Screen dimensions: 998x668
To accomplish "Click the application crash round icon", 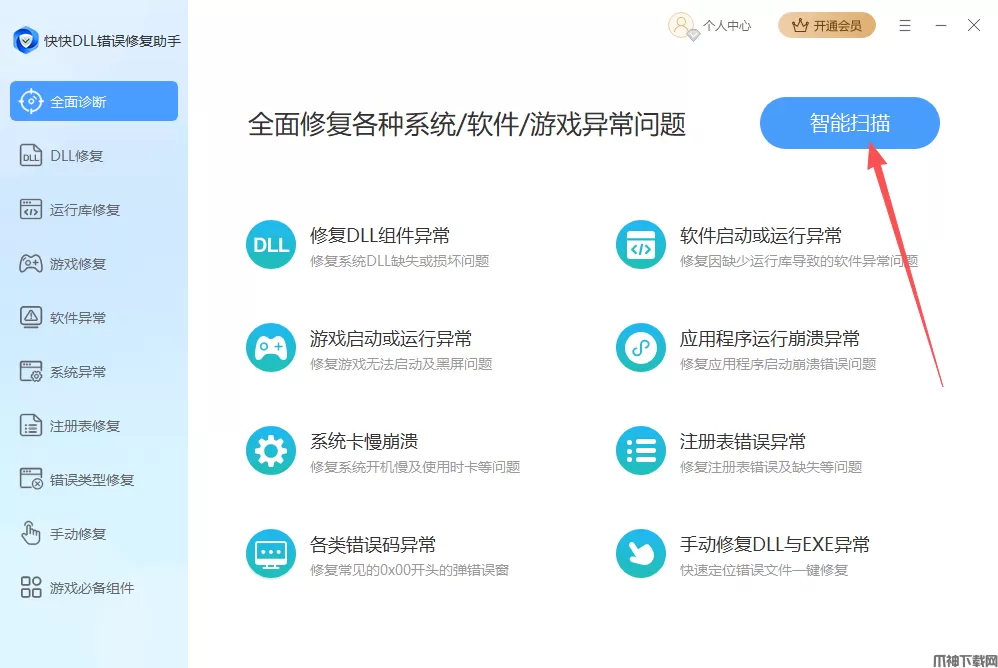I will coord(641,348).
